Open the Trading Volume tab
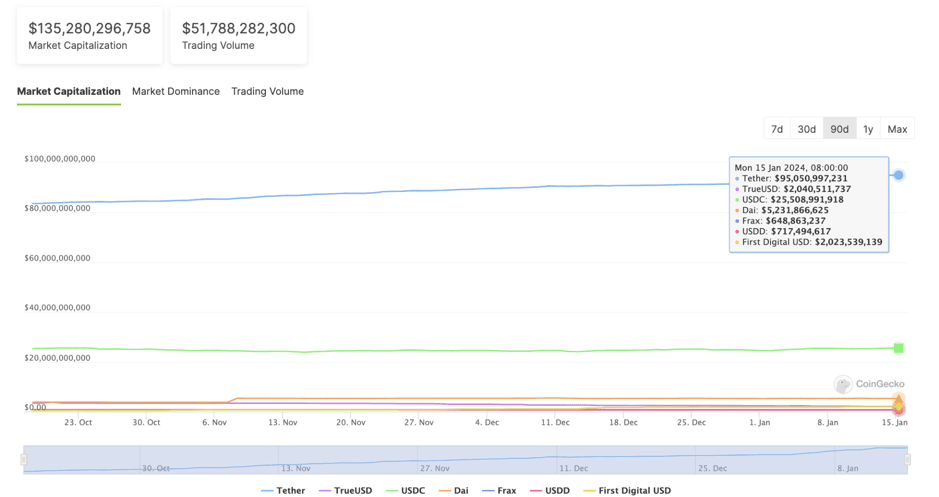Screen dimensions: 939x497 tap(267, 91)
